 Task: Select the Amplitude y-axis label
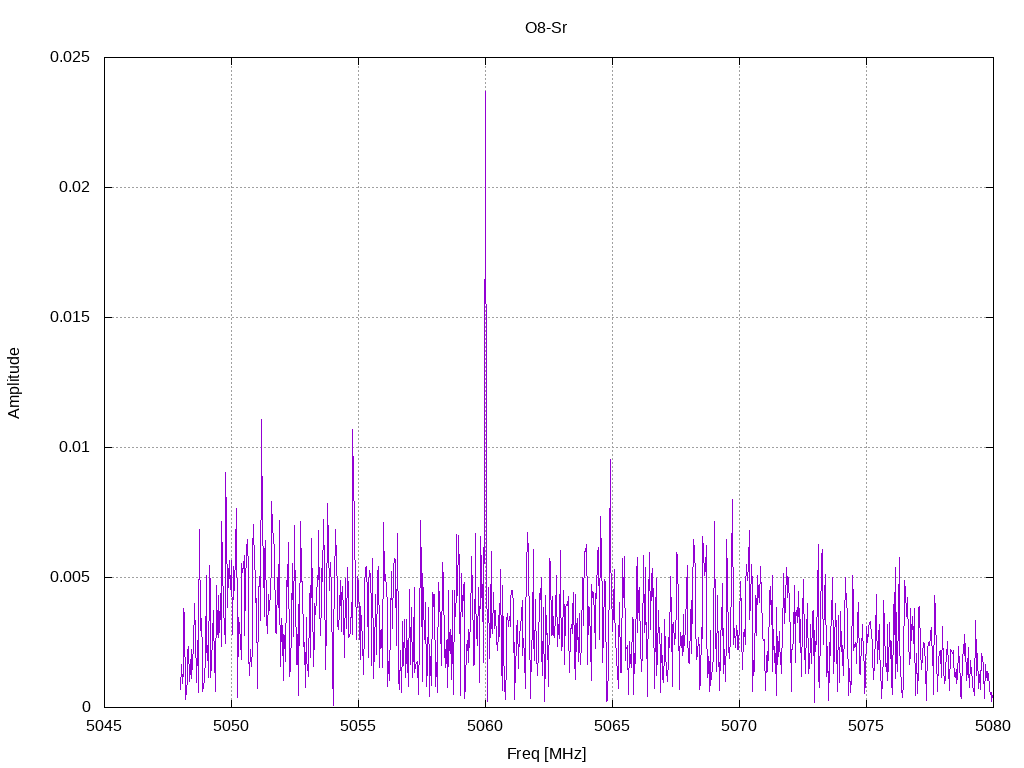[14, 383]
